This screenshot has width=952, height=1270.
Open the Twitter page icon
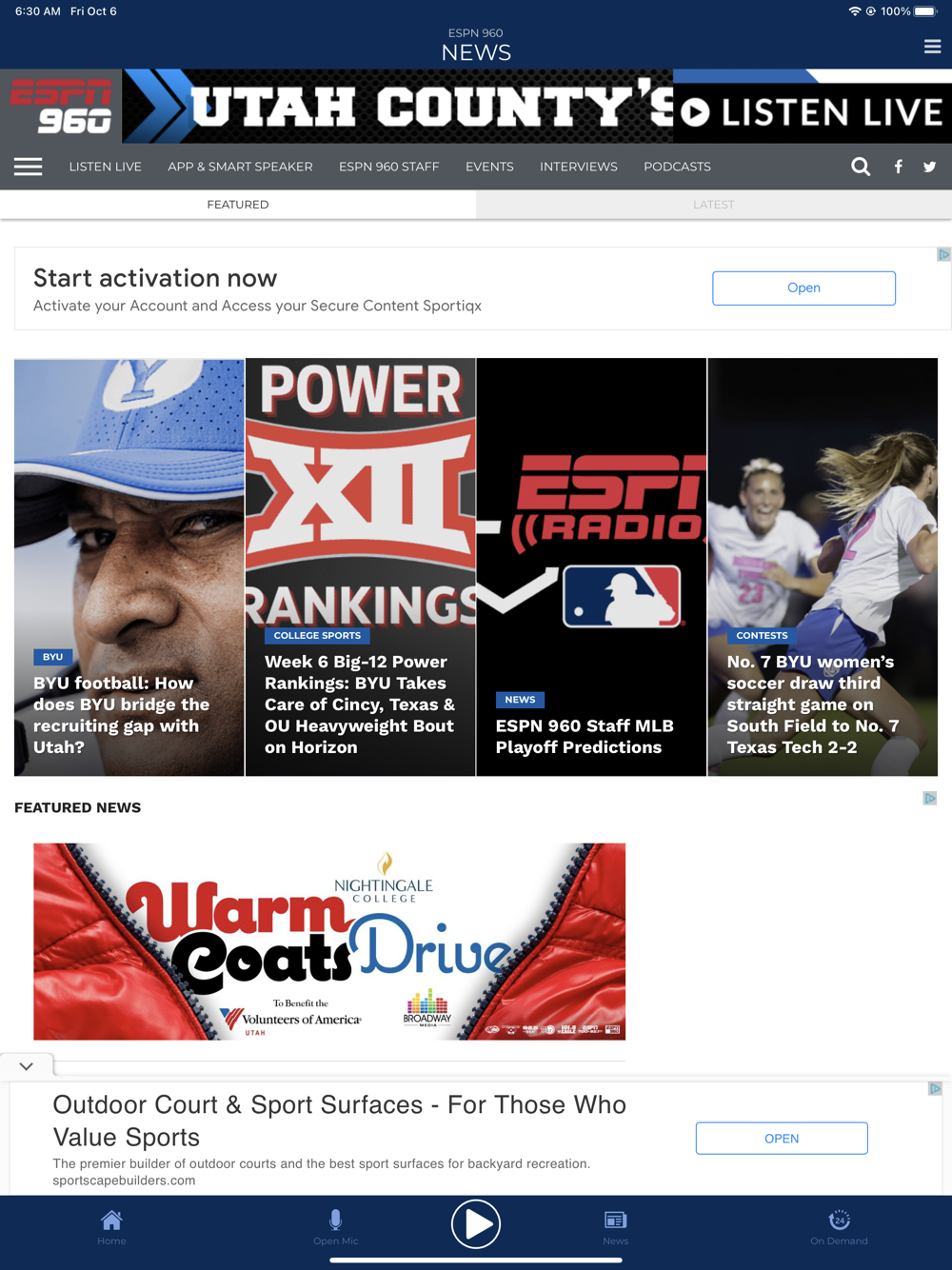929,167
